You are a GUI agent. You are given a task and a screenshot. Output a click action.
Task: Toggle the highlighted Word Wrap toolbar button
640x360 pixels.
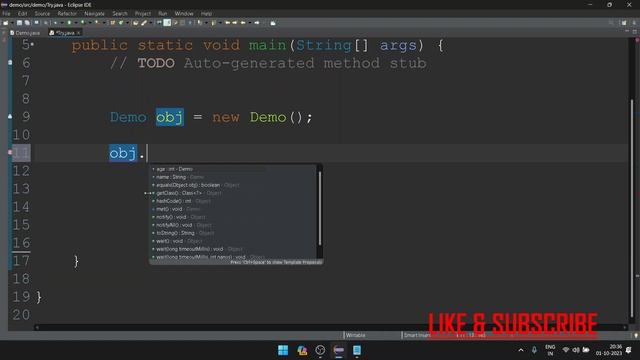(167, 23)
